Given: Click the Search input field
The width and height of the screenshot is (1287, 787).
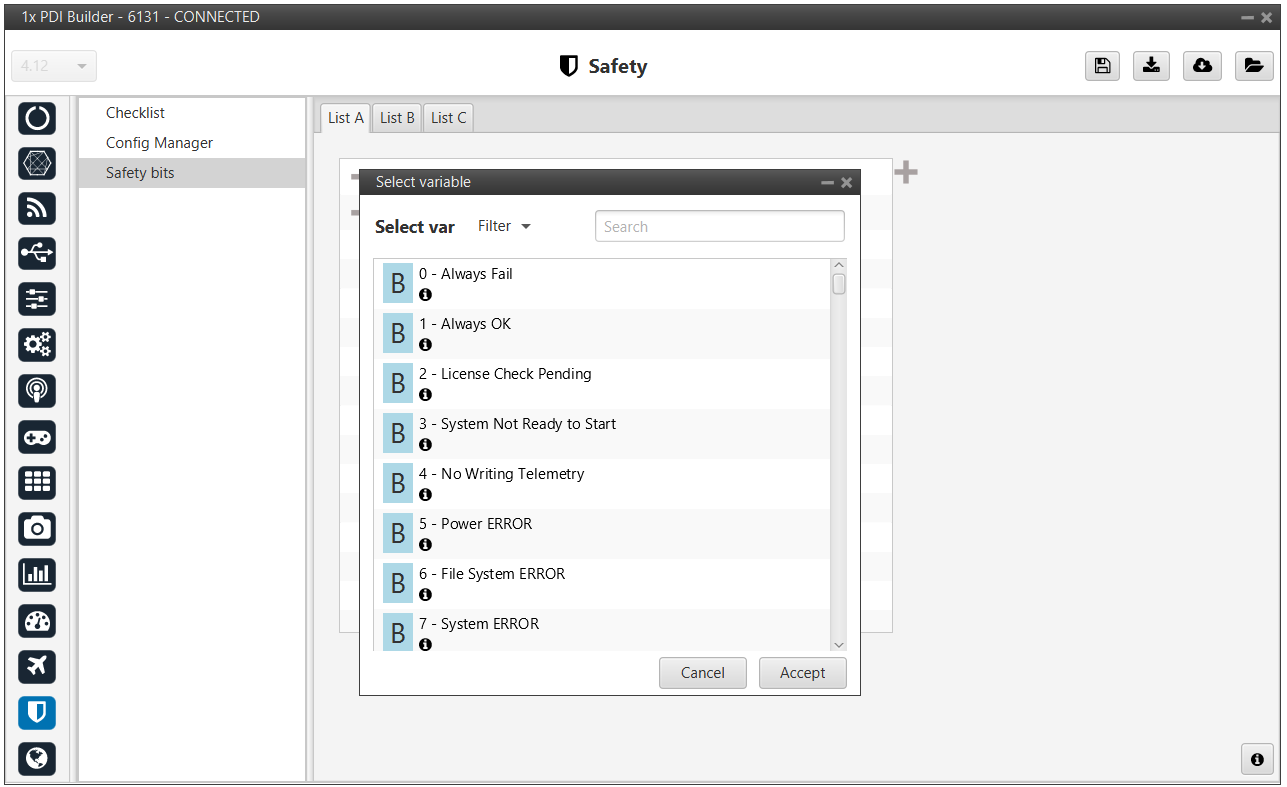Looking at the screenshot, I should point(719,227).
